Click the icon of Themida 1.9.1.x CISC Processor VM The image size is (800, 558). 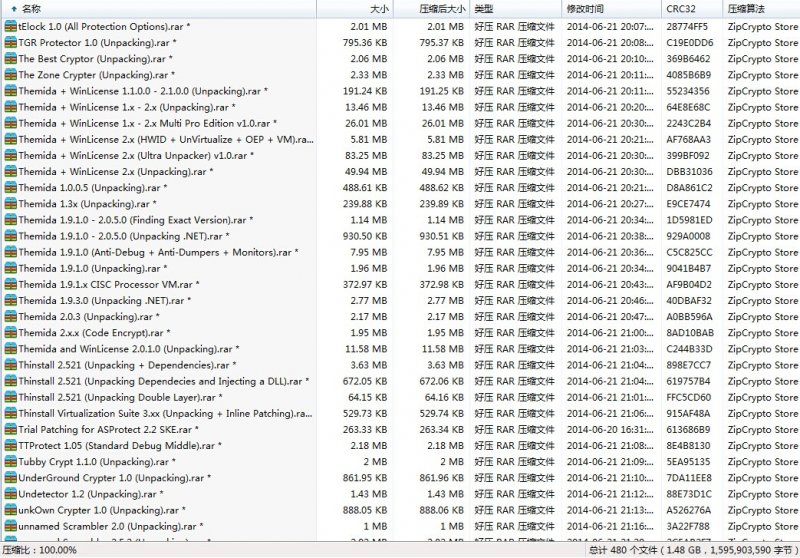point(10,285)
